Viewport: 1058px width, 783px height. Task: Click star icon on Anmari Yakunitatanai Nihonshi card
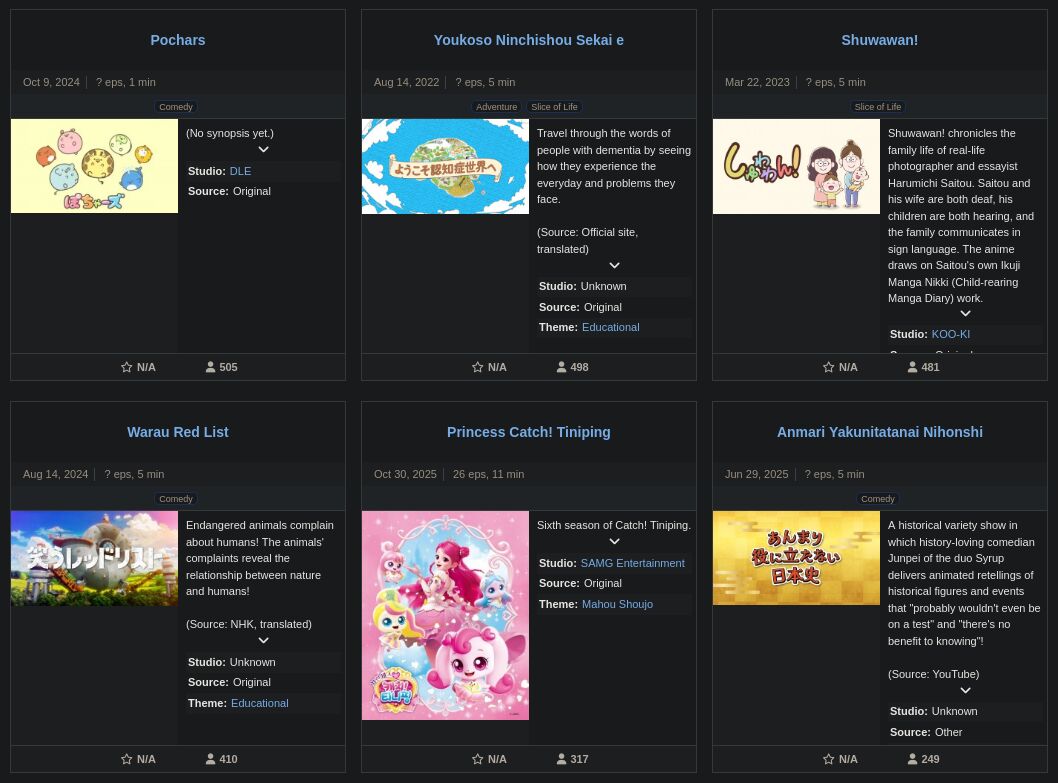pos(829,759)
